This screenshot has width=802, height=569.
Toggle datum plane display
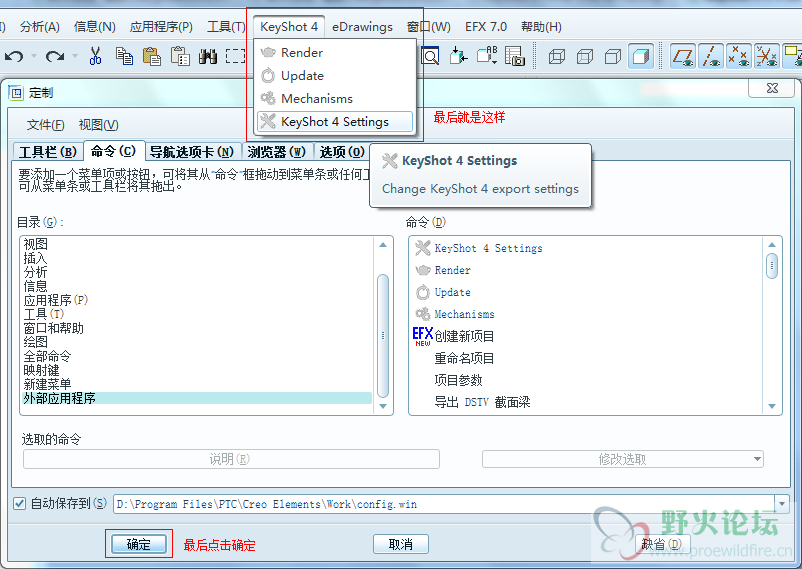click(683, 56)
